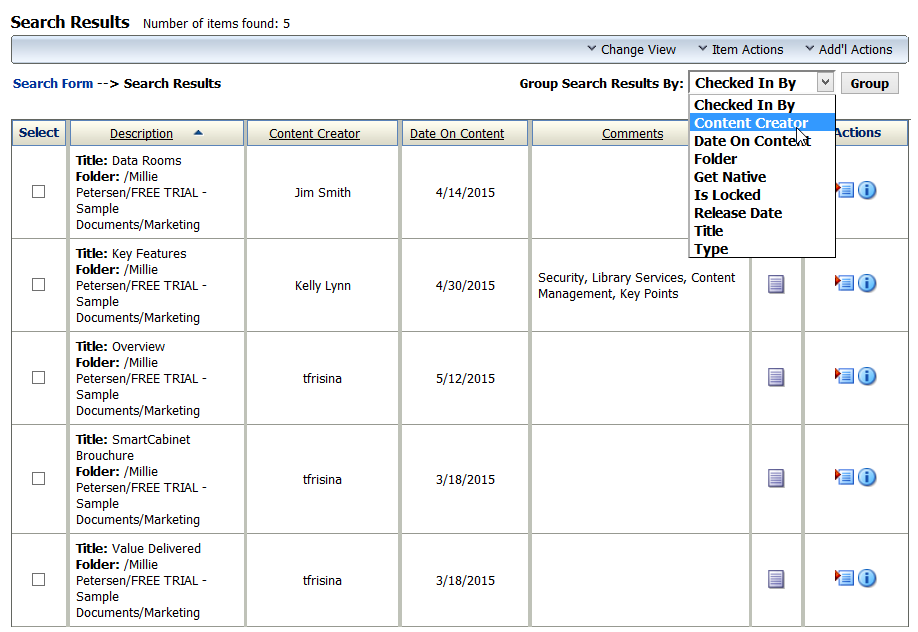Click the comment icon in the Overview row
The width and height of the screenshot is (918, 632).
(x=775, y=376)
